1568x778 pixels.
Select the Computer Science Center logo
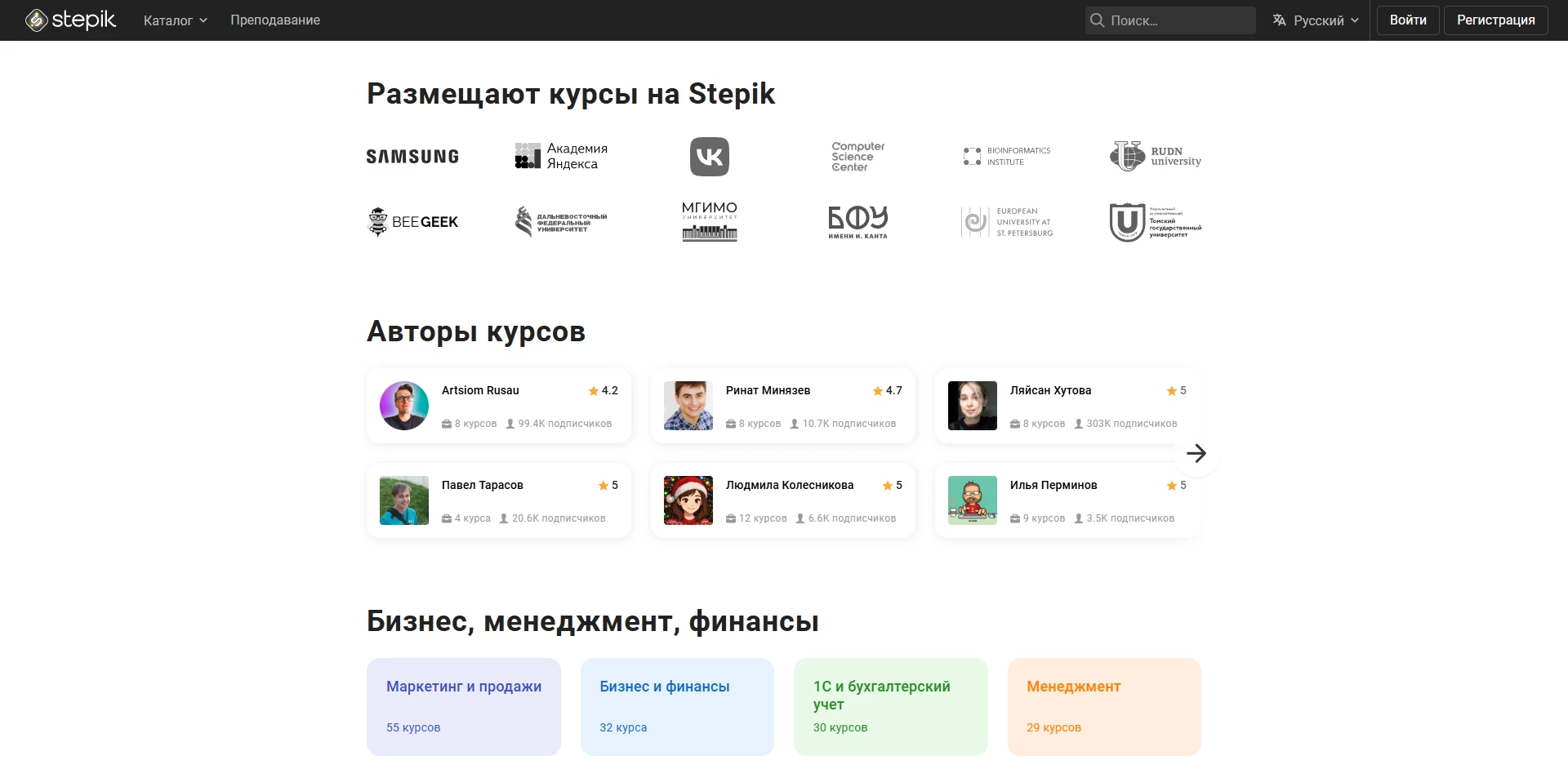857,157
